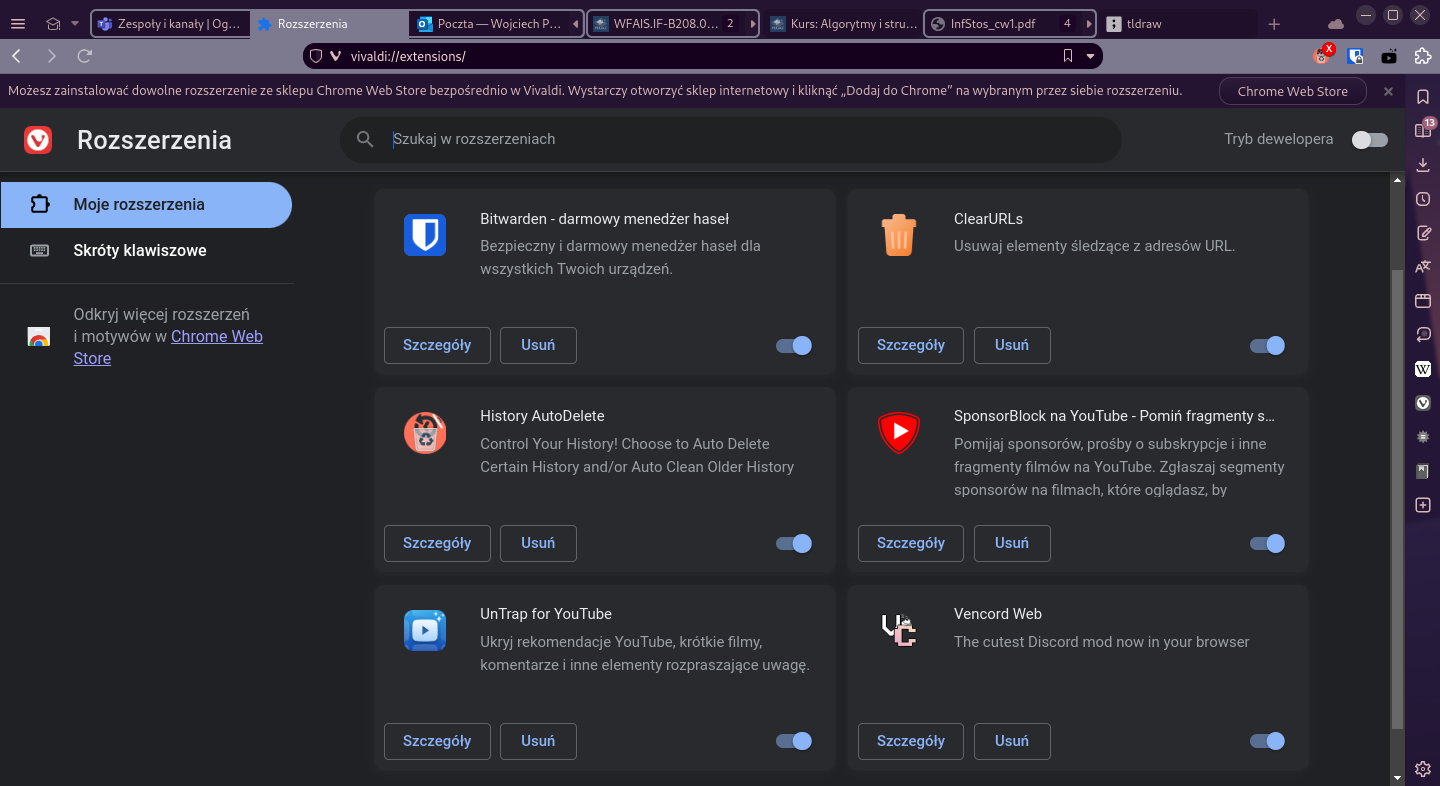Click the vivaldi://extensions/ address field
The width and height of the screenshot is (1440, 786).
(x=690, y=56)
